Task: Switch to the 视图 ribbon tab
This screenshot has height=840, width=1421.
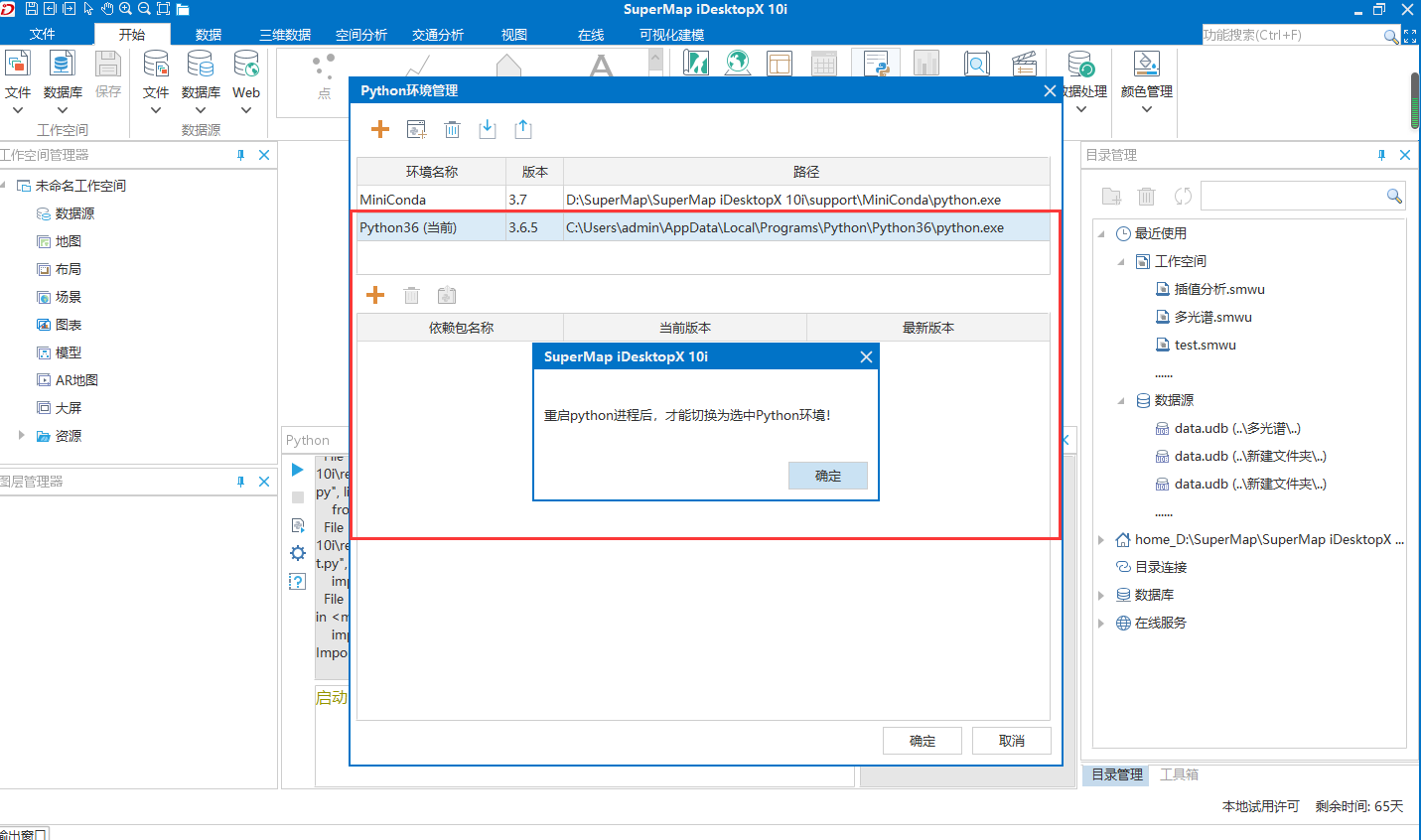Action: (x=514, y=35)
